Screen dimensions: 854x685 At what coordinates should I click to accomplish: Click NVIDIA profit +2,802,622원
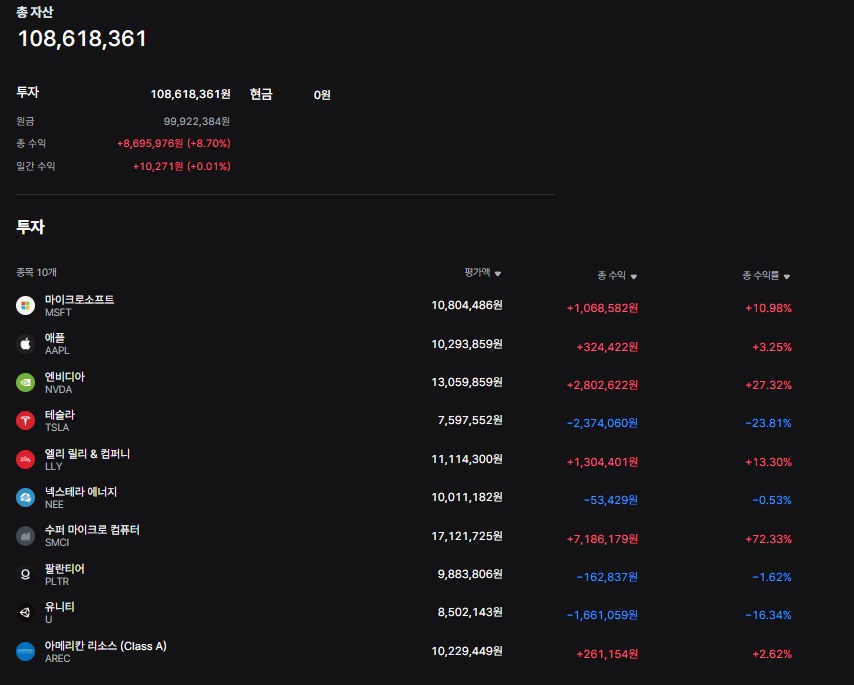pyautogui.click(x=602, y=386)
